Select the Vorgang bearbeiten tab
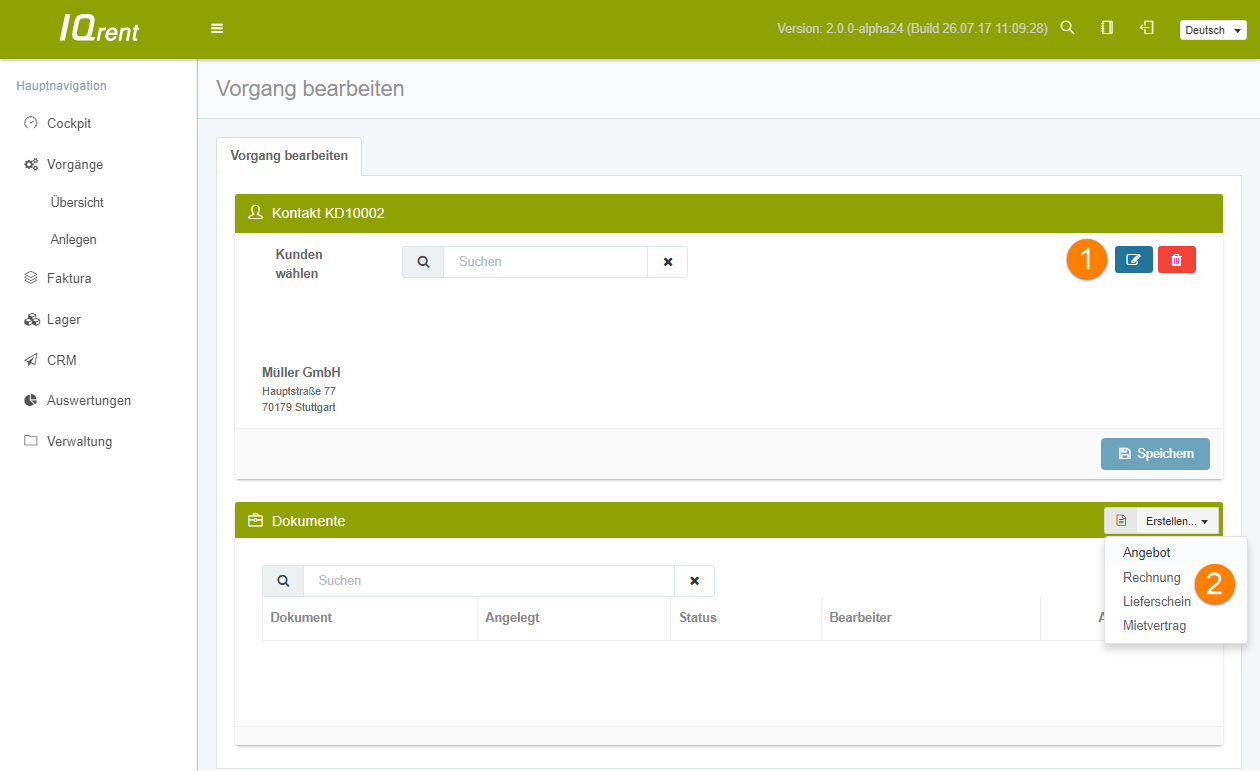 [289, 156]
